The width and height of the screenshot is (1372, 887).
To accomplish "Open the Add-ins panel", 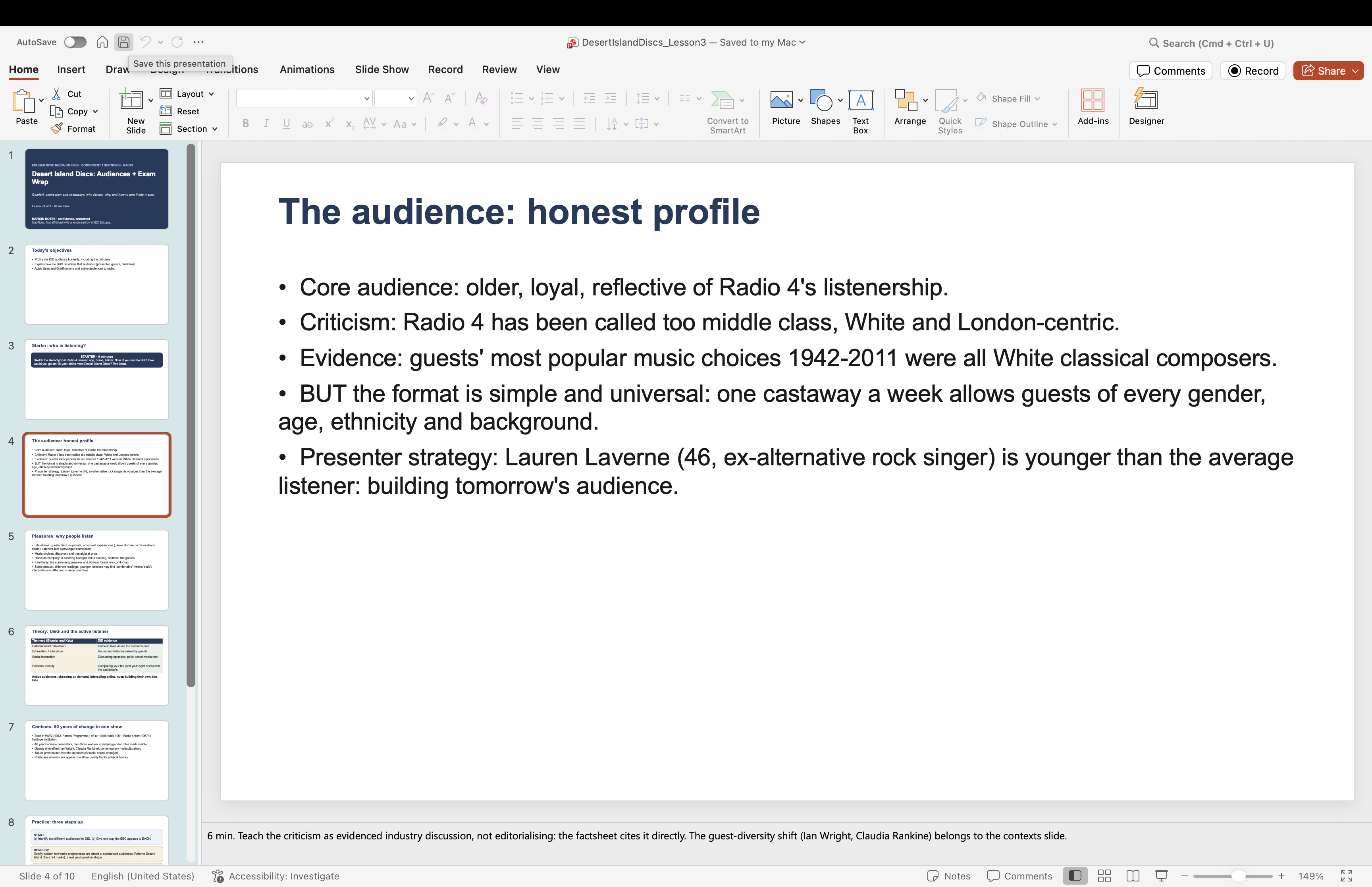I will [x=1093, y=108].
